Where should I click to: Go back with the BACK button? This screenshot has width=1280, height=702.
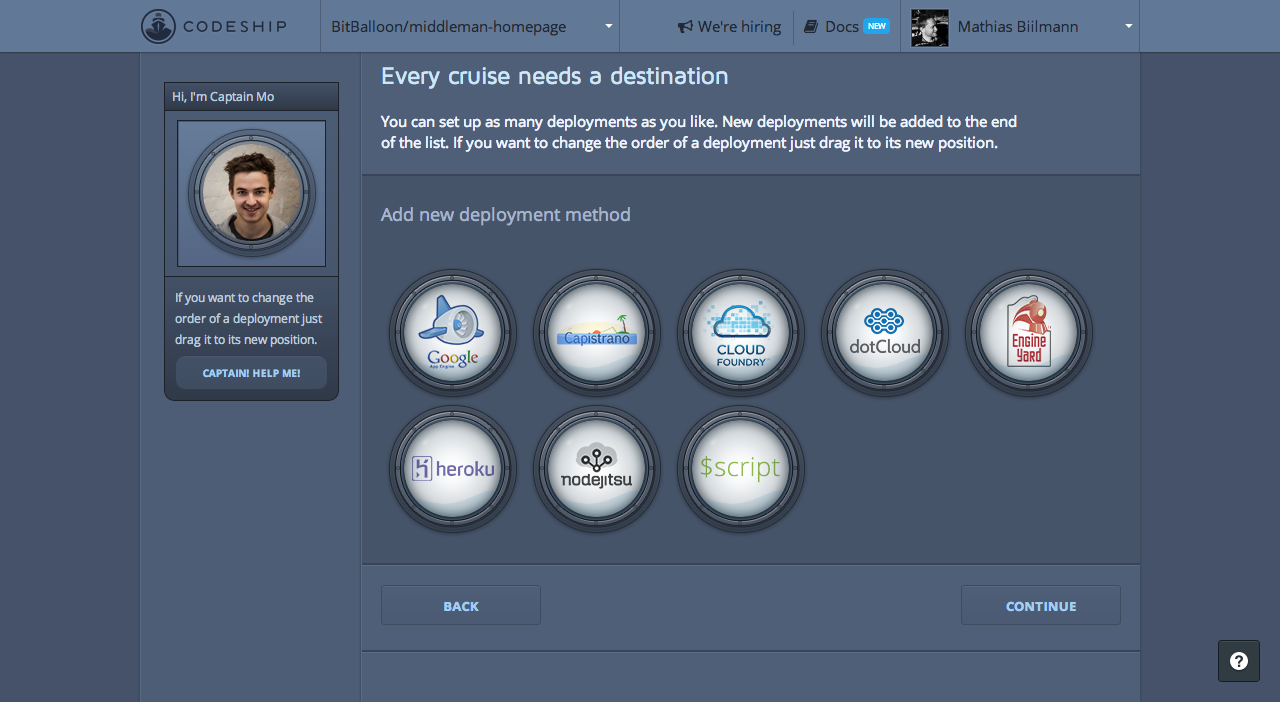click(461, 605)
